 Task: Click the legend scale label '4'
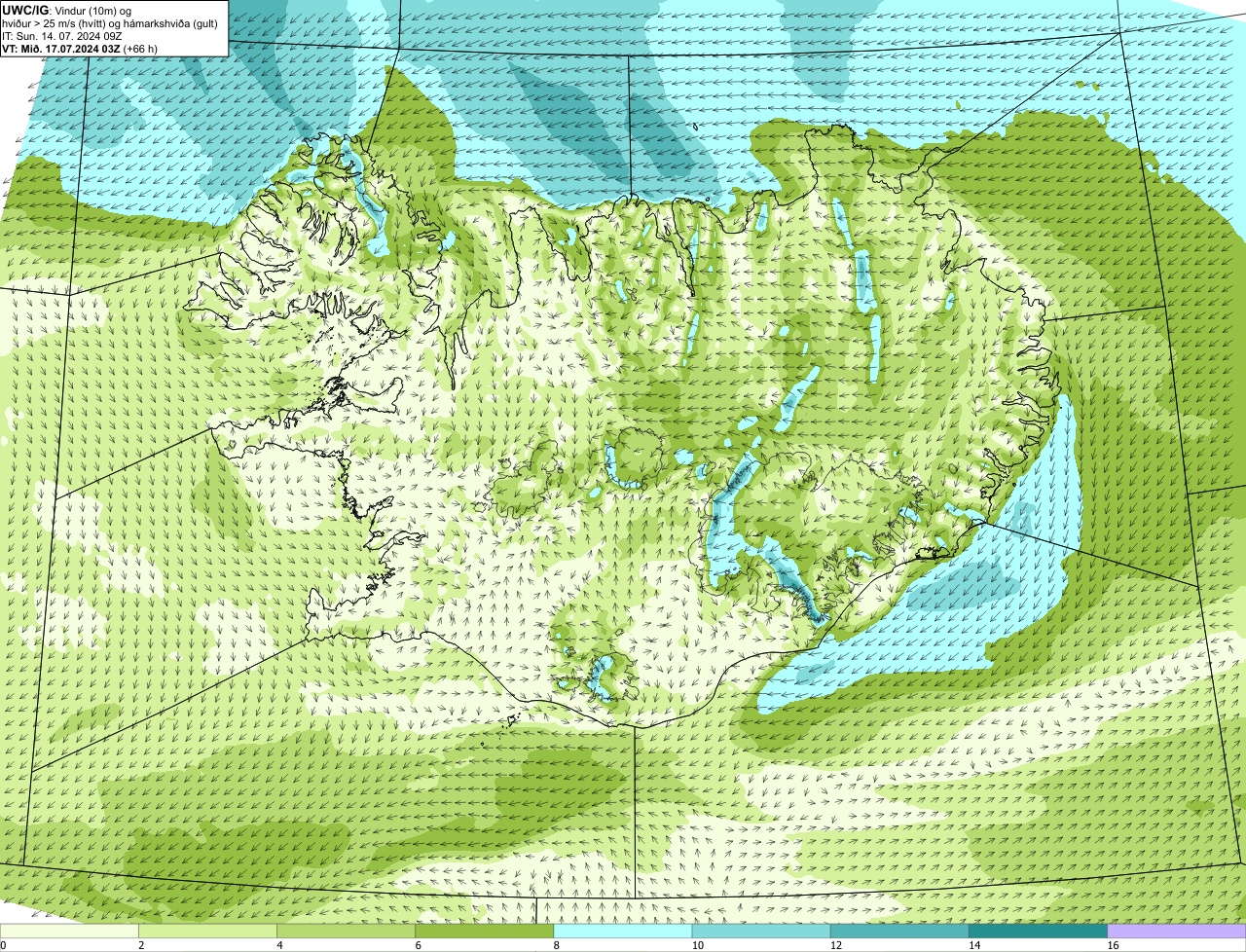click(x=279, y=945)
